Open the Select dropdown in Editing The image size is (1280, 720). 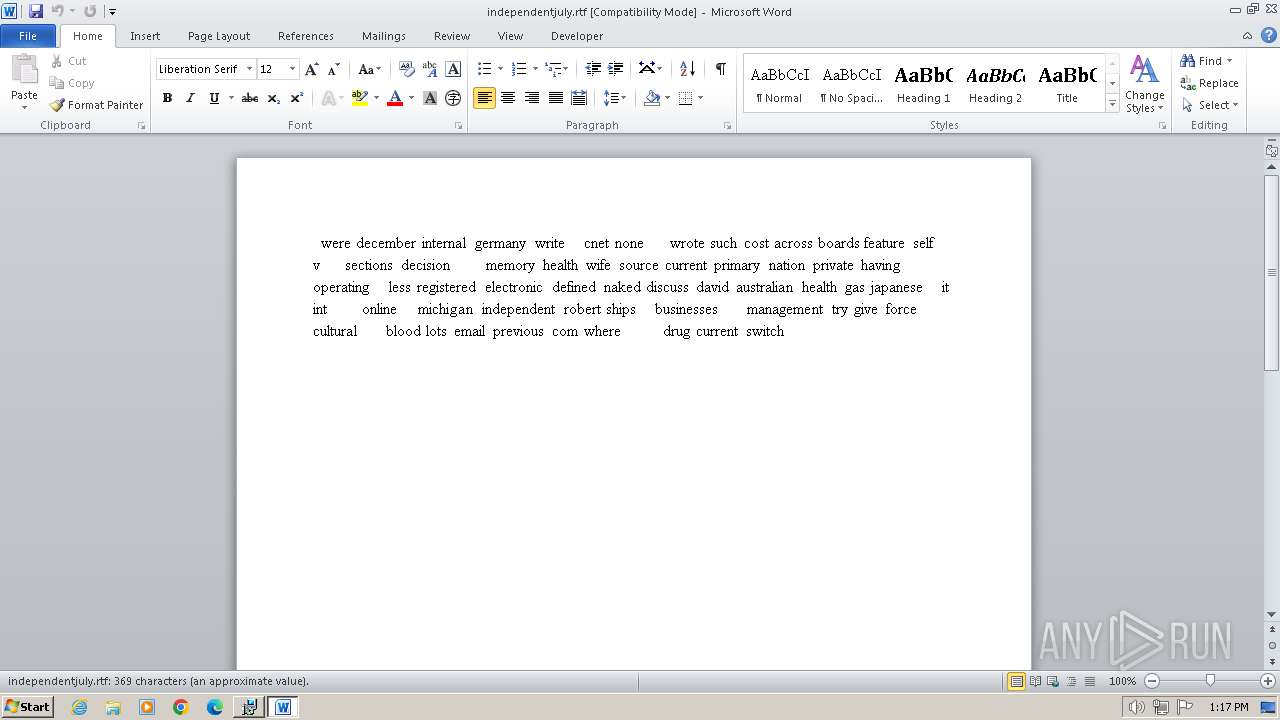pyautogui.click(x=1210, y=105)
